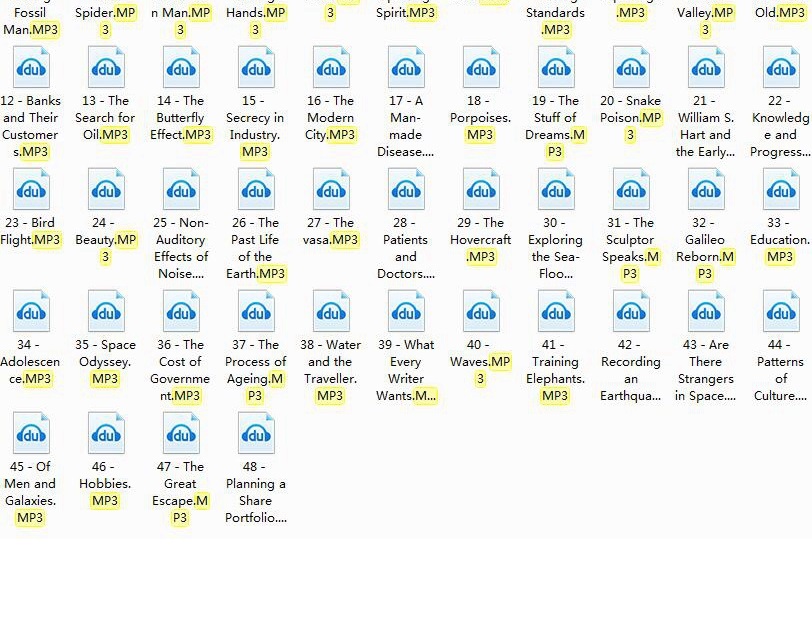The height and width of the screenshot is (621, 812).
Task: Click the '18 - Porpoises' MP3 icon
Action: point(481,68)
